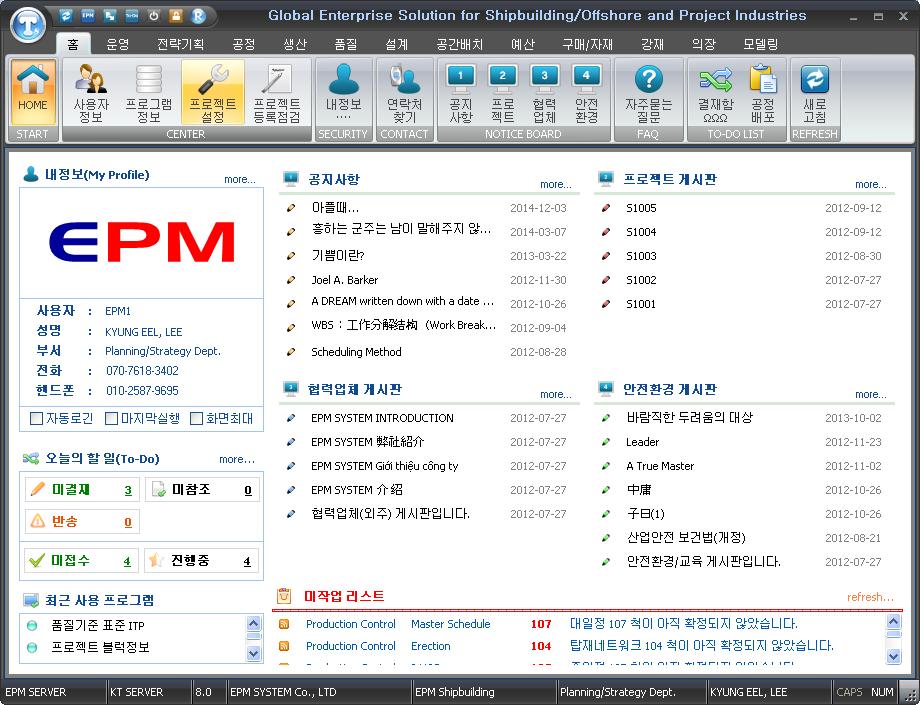Enable 자동로긴 checkbox
Image resolution: width=920 pixels, height=705 pixels.
pyautogui.click(x=36, y=418)
